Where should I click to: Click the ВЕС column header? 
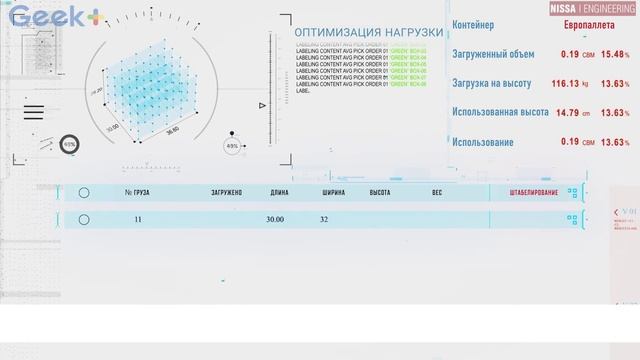click(437, 193)
